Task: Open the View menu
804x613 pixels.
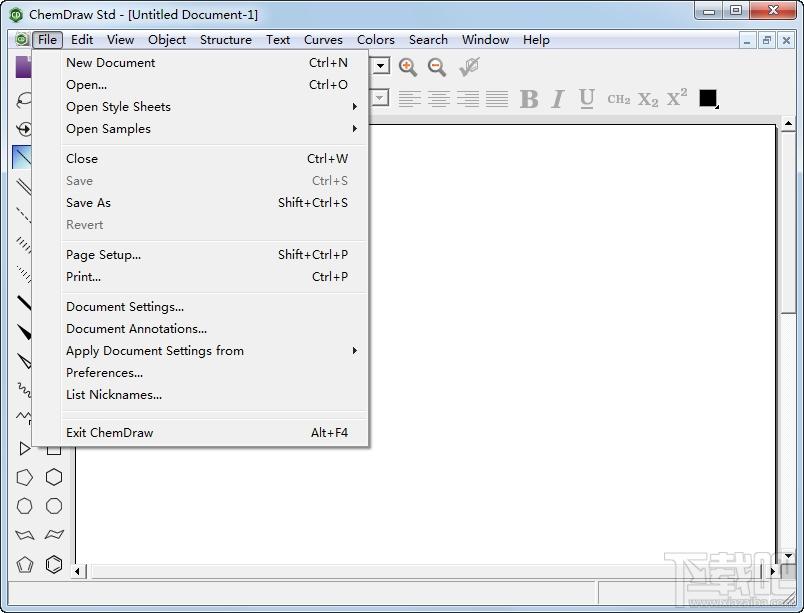Action: tap(120, 39)
